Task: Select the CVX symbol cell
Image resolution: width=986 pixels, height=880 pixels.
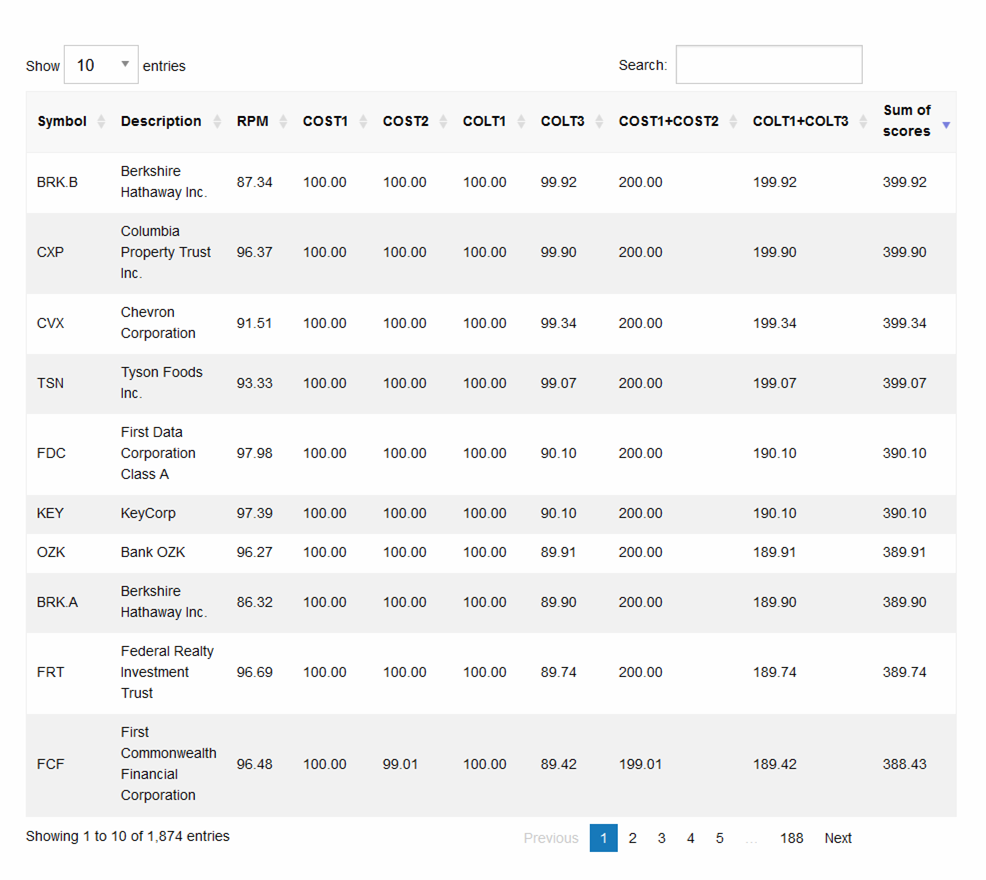Action: 50,323
